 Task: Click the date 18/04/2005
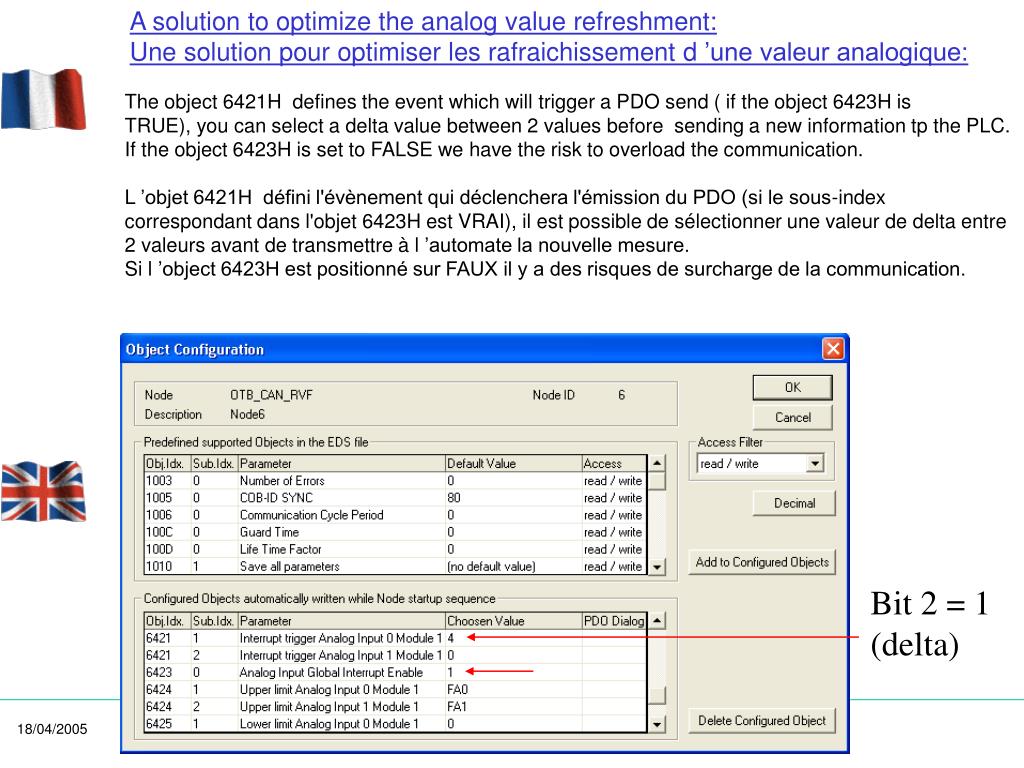coord(52,729)
